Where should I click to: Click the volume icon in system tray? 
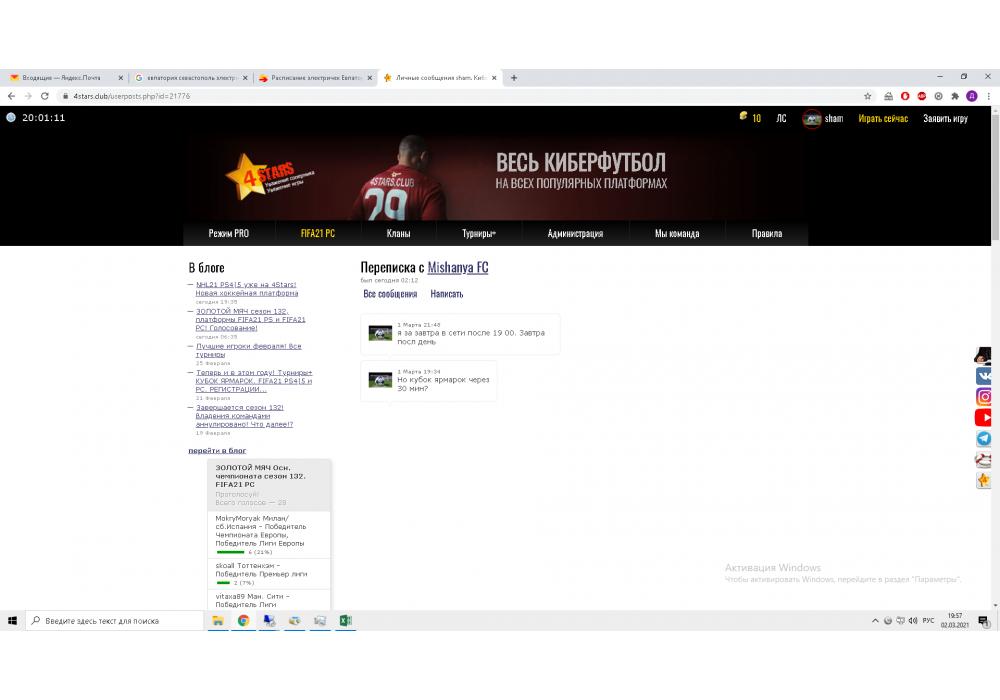pyautogui.click(x=913, y=620)
